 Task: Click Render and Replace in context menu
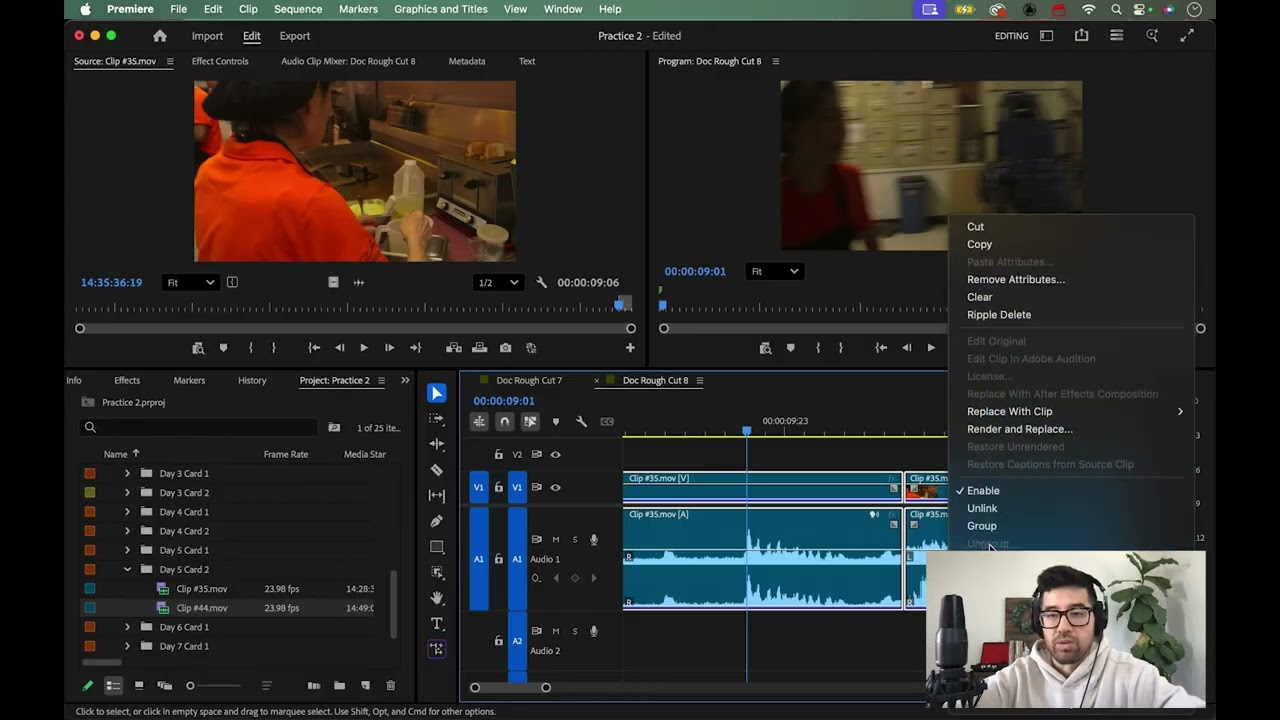pos(1020,429)
